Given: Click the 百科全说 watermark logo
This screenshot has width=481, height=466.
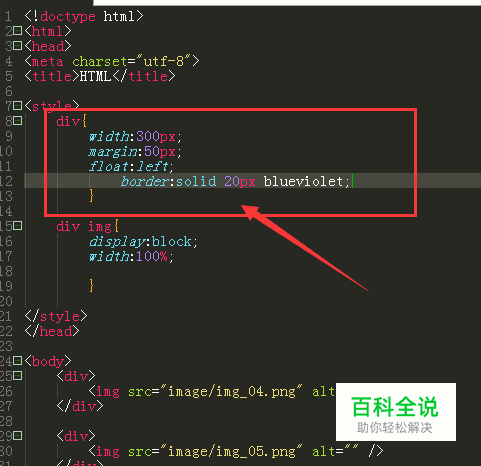Looking at the screenshot, I should pyautogui.click(x=395, y=412).
